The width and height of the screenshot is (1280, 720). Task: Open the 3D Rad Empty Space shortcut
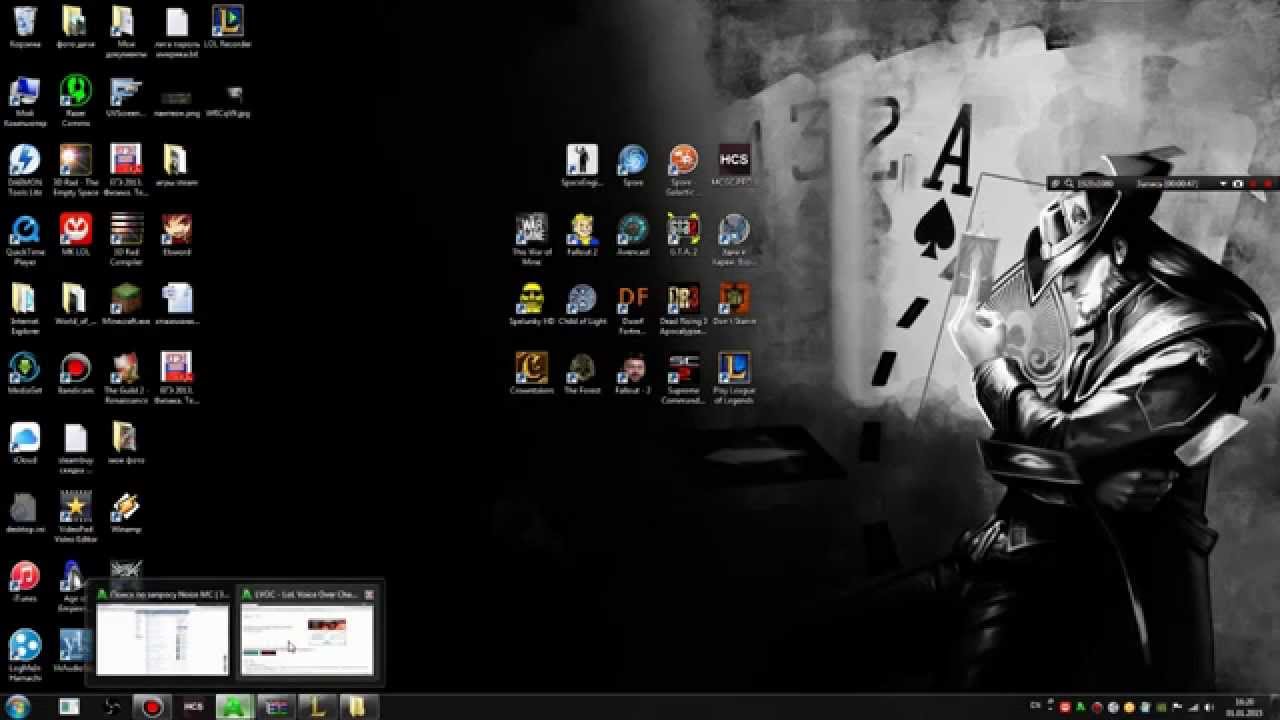[x=76, y=170]
